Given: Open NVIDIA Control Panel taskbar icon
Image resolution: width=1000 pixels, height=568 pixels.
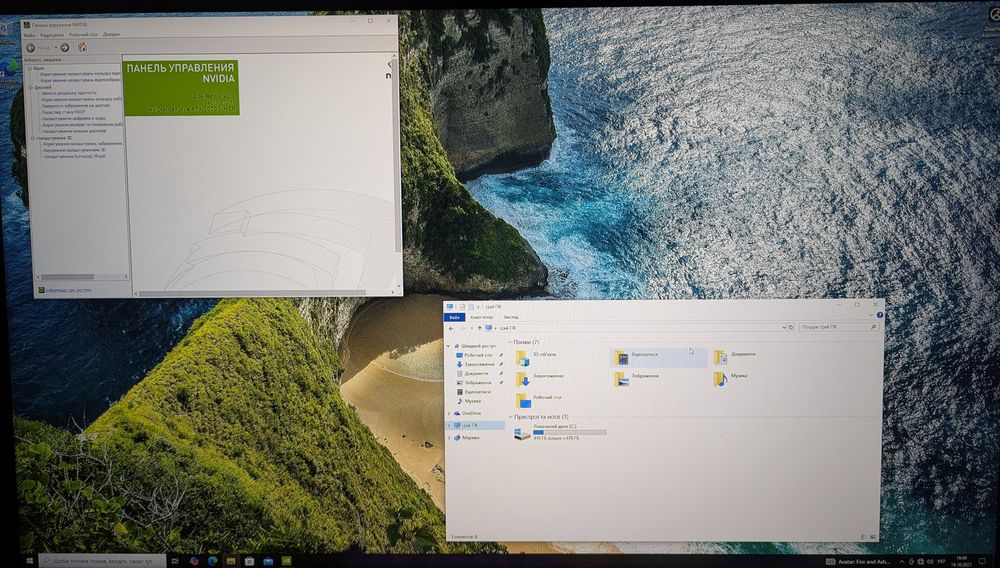Looking at the screenshot, I should pos(286,561).
